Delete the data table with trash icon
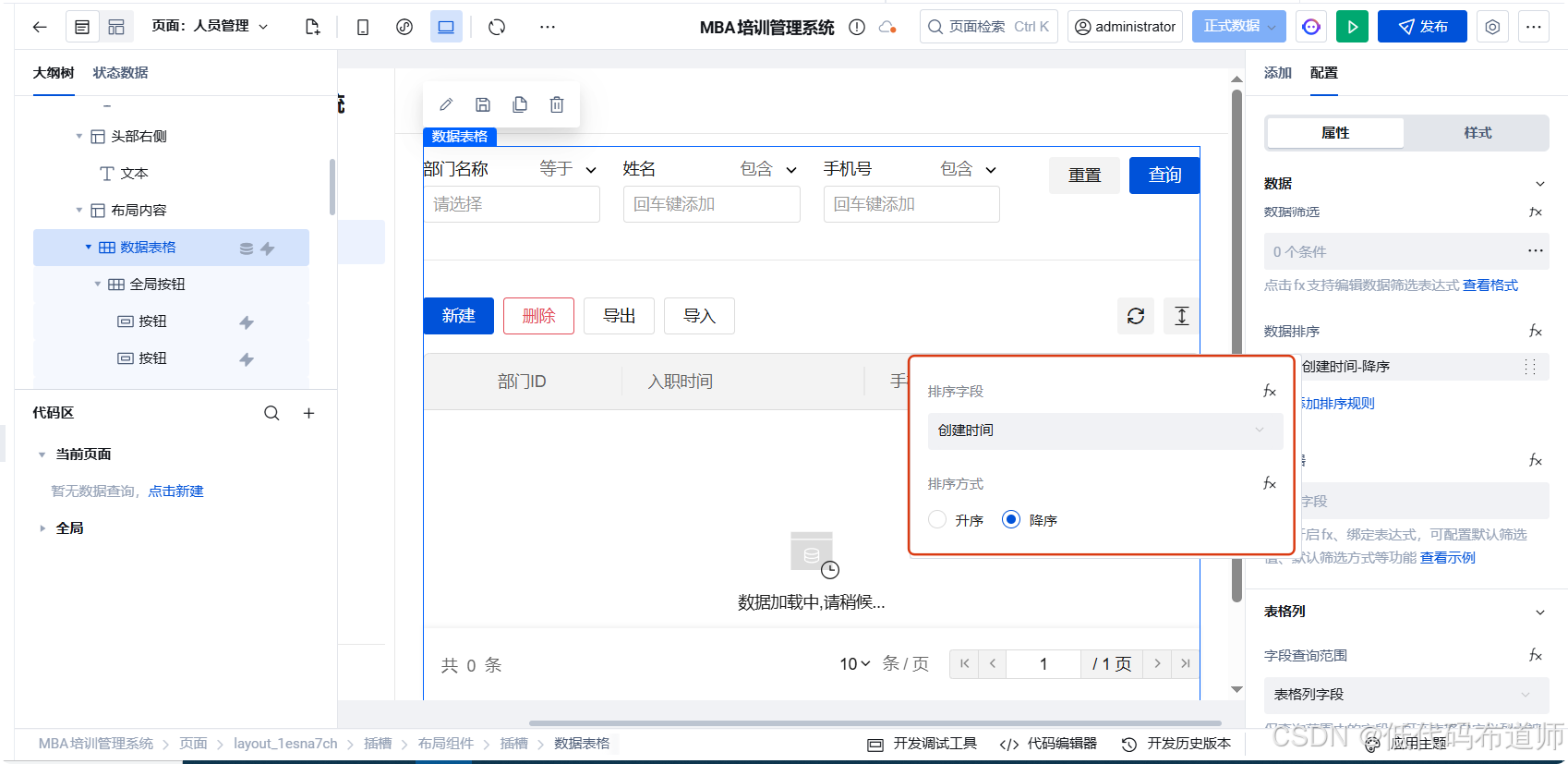The width and height of the screenshot is (1568, 764). coord(557,104)
